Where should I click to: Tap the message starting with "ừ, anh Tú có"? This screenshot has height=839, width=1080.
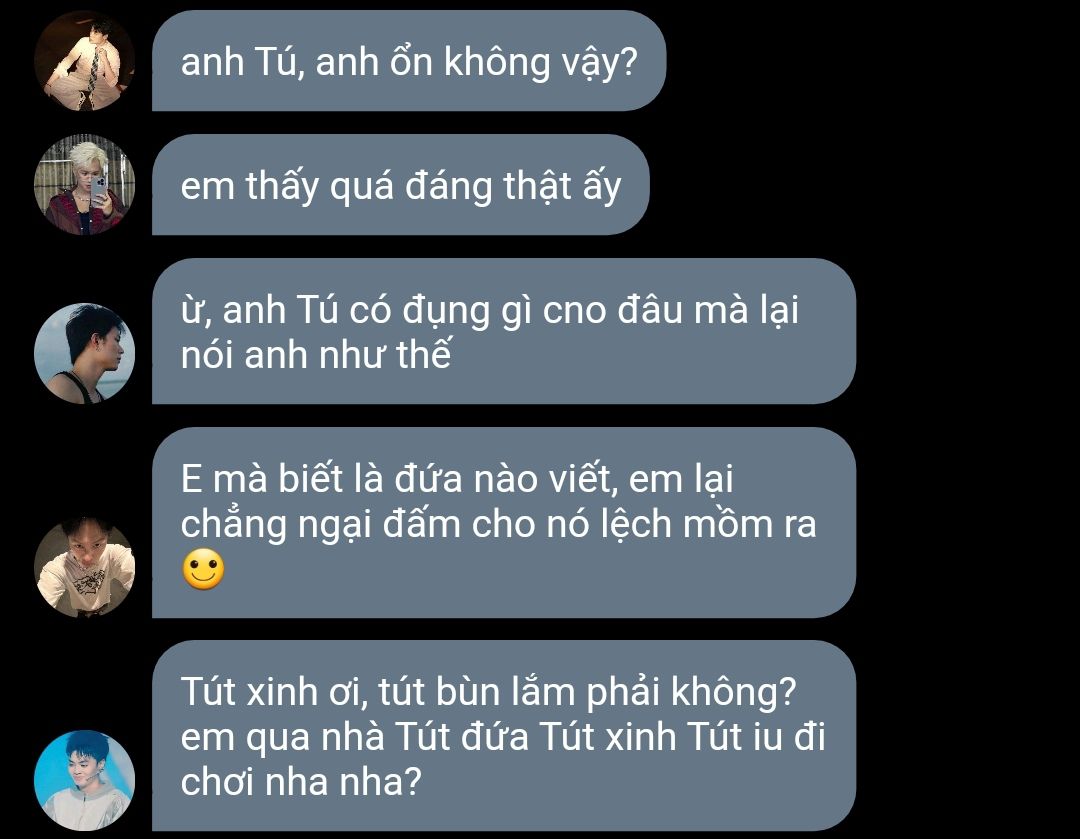(504, 331)
